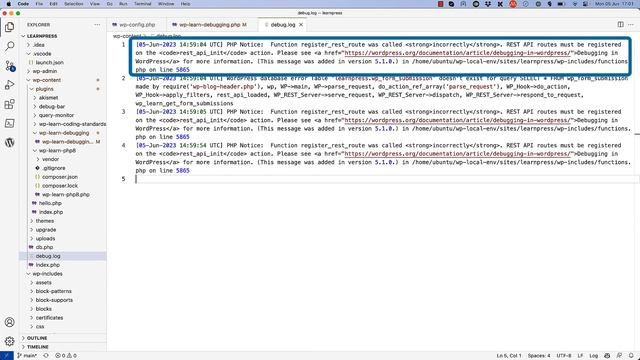Open the Help menu
The height and width of the screenshot is (360, 640).
[x=185, y=4]
